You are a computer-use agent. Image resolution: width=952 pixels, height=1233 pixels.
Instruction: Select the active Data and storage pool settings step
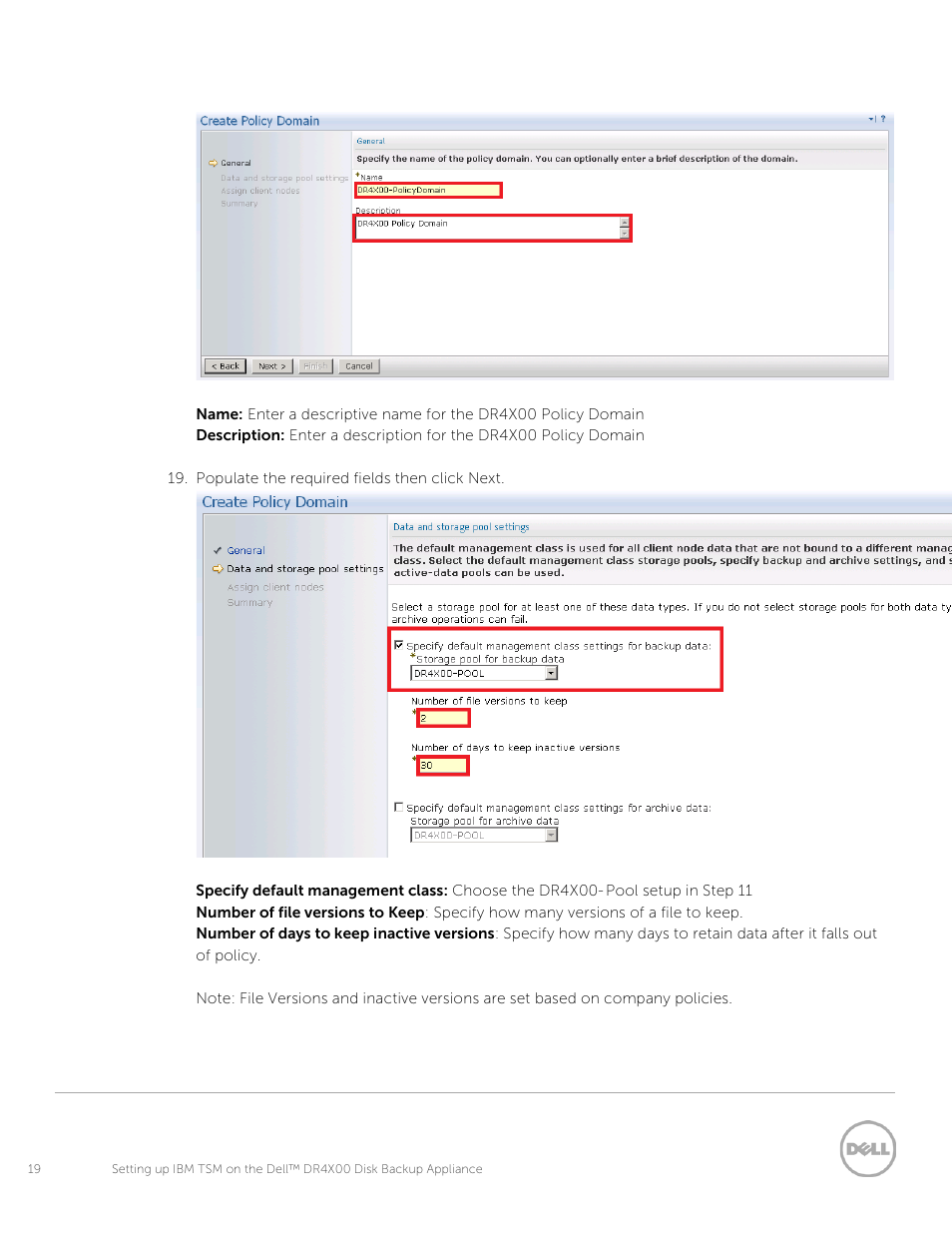tap(305, 569)
